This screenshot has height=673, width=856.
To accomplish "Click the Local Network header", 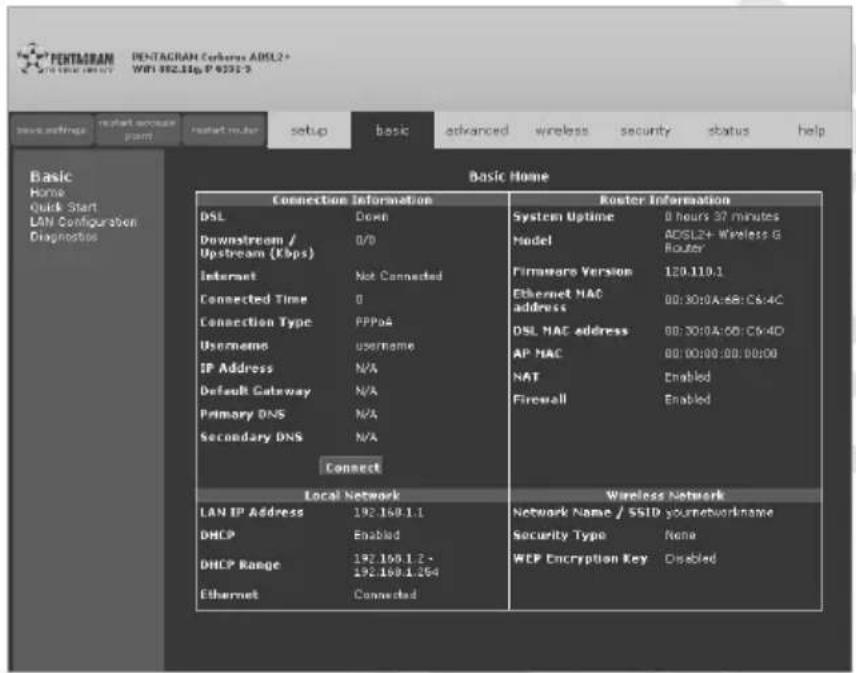I will pyautogui.click(x=352, y=496).
